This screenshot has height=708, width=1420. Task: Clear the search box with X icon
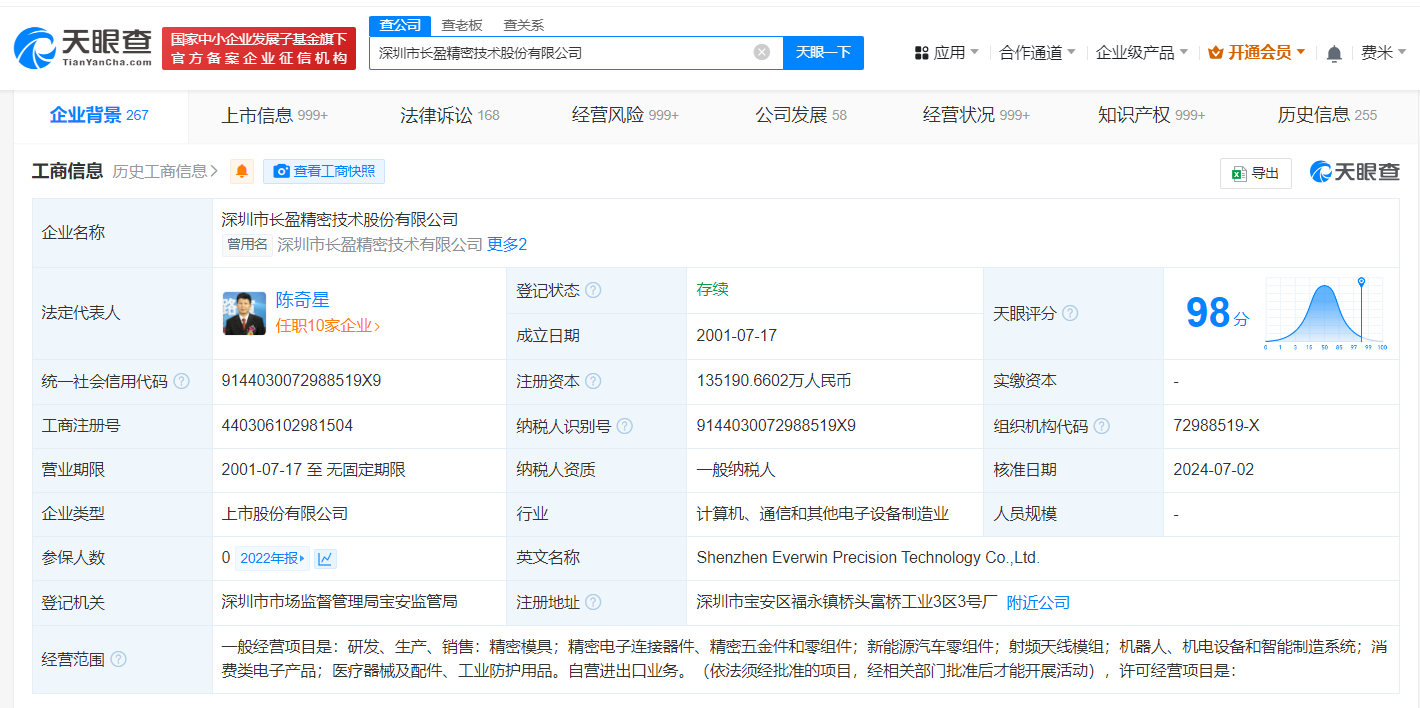tap(762, 53)
